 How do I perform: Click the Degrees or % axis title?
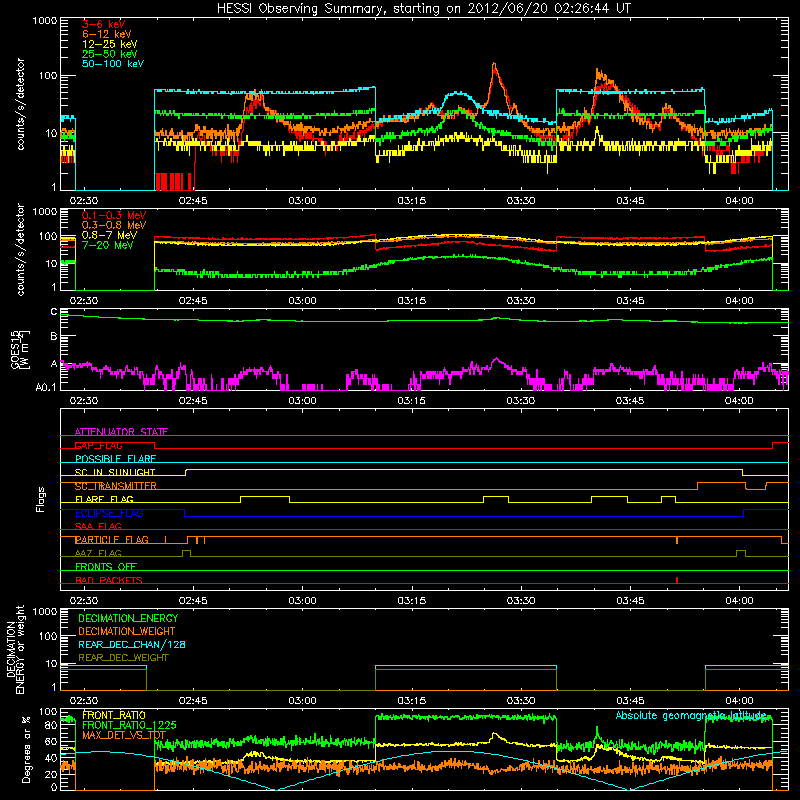[26, 749]
